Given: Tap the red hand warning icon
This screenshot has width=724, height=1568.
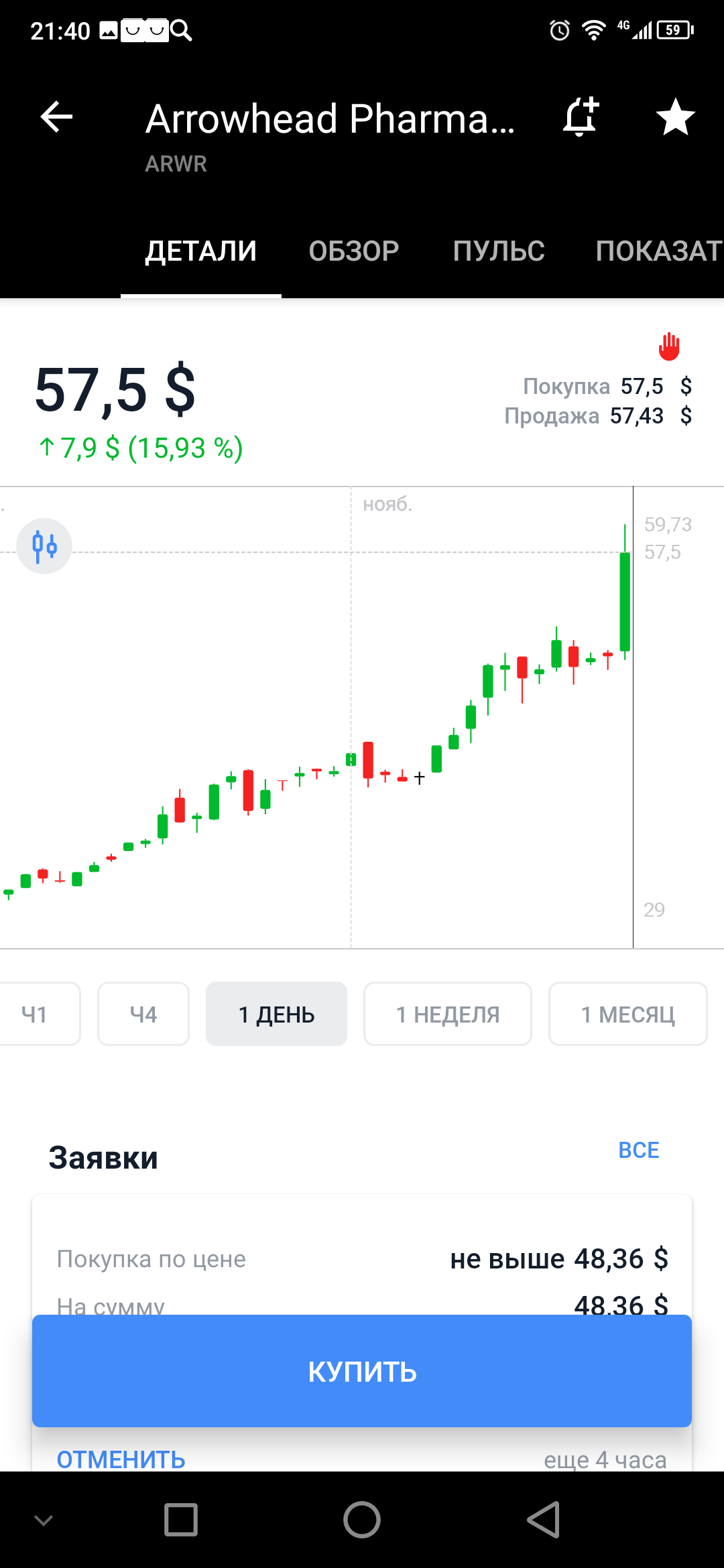Looking at the screenshot, I should click(669, 346).
